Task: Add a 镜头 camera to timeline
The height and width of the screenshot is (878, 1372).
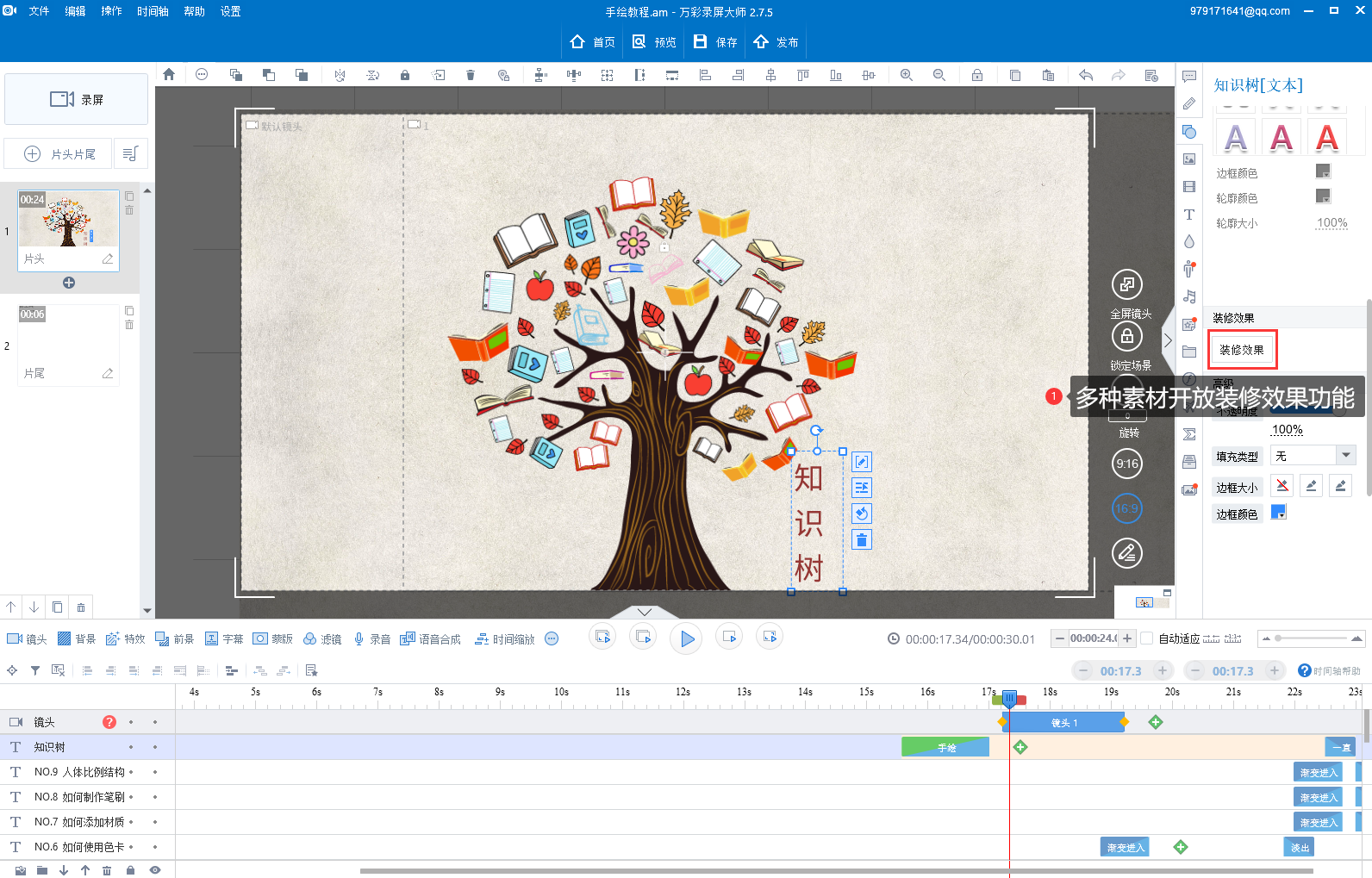Action: click(27, 638)
